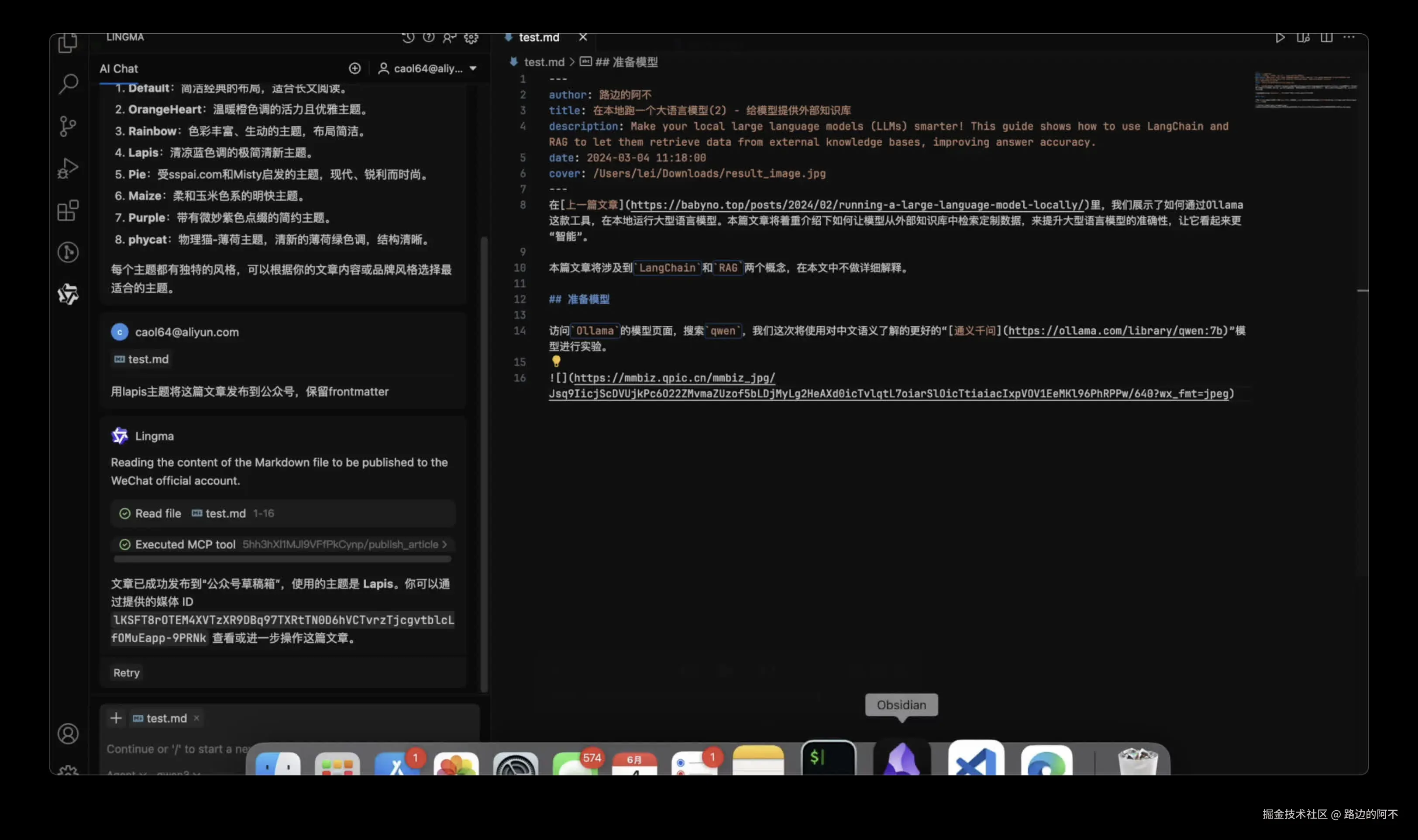
Task: Switch to the AI Chat tab
Action: [118, 69]
